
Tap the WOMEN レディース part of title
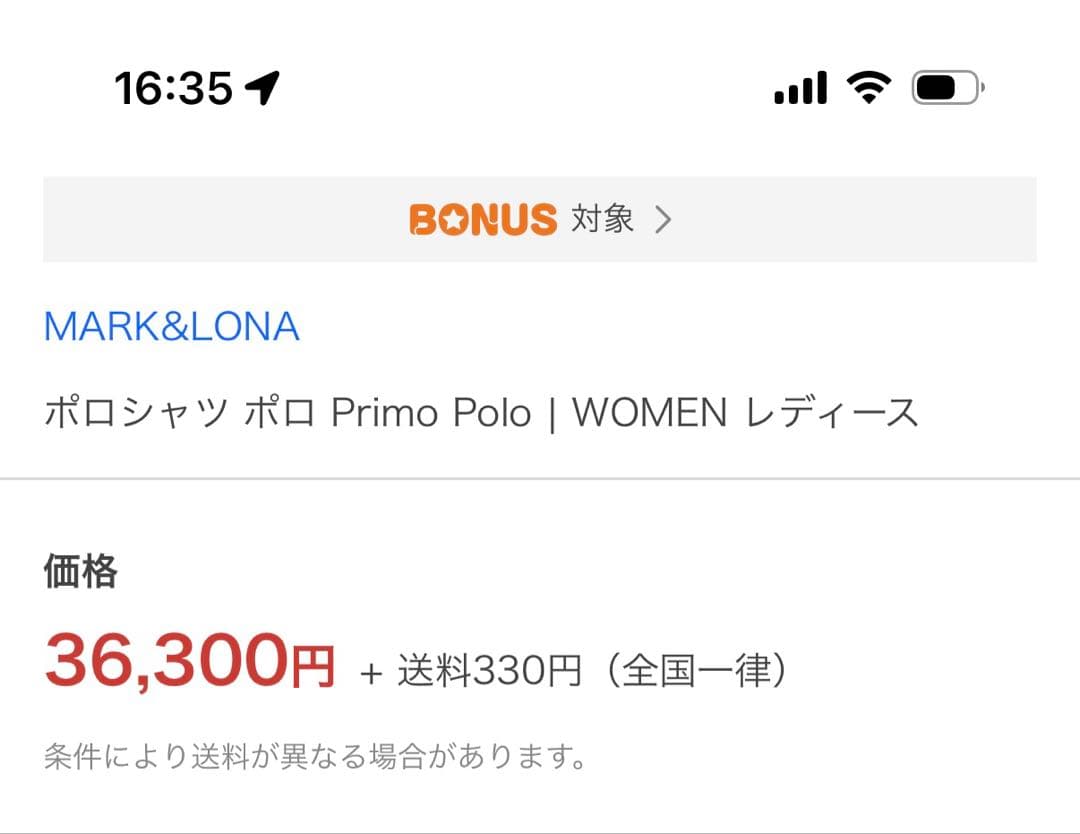[745, 413]
